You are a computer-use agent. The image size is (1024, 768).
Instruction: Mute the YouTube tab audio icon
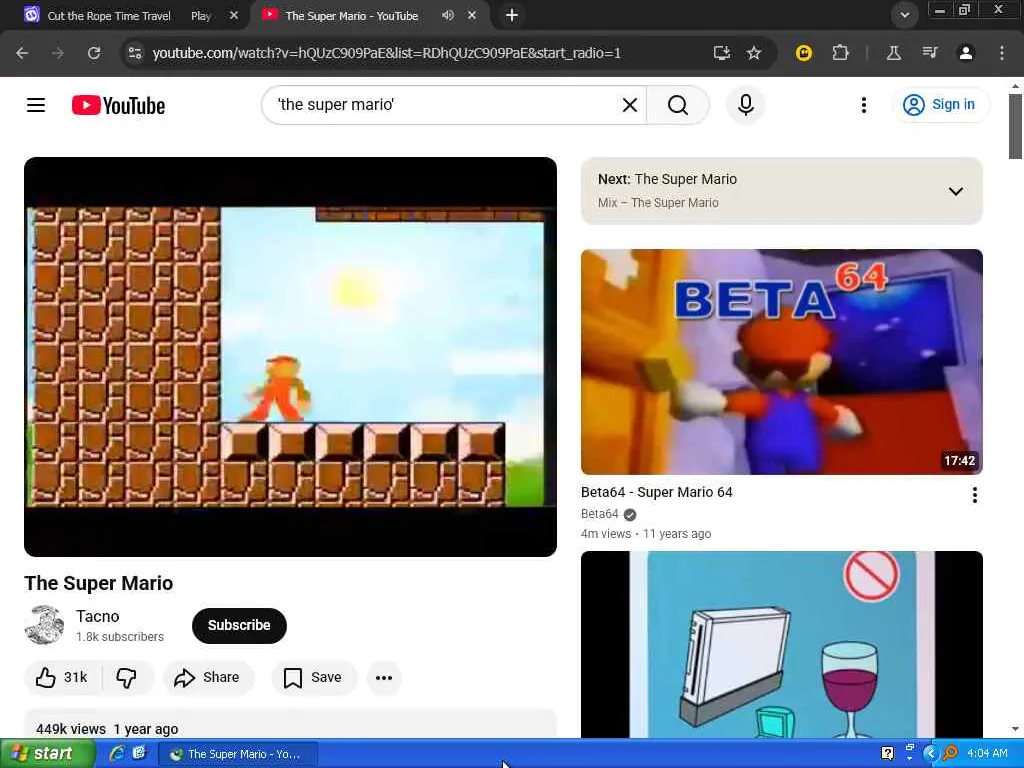click(447, 15)
